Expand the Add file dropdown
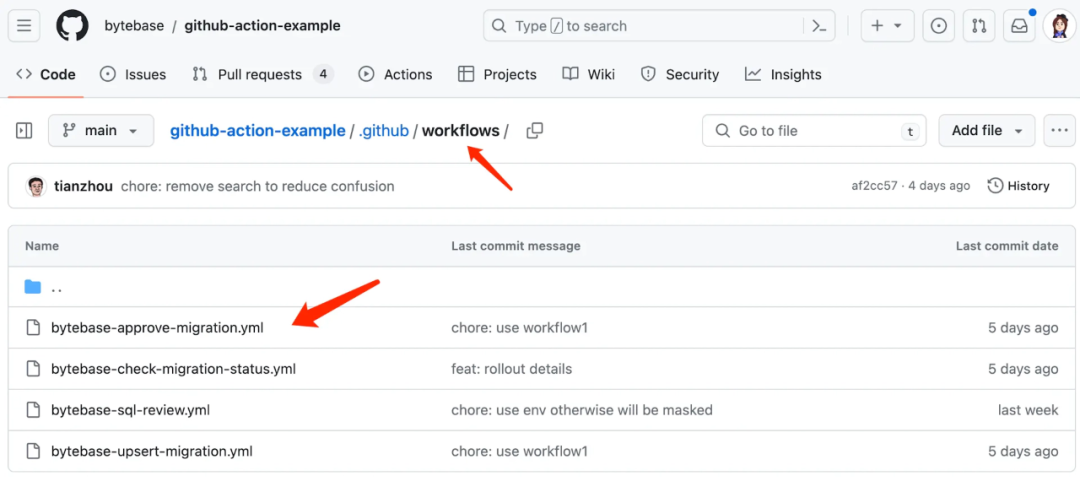 point(988,131)
